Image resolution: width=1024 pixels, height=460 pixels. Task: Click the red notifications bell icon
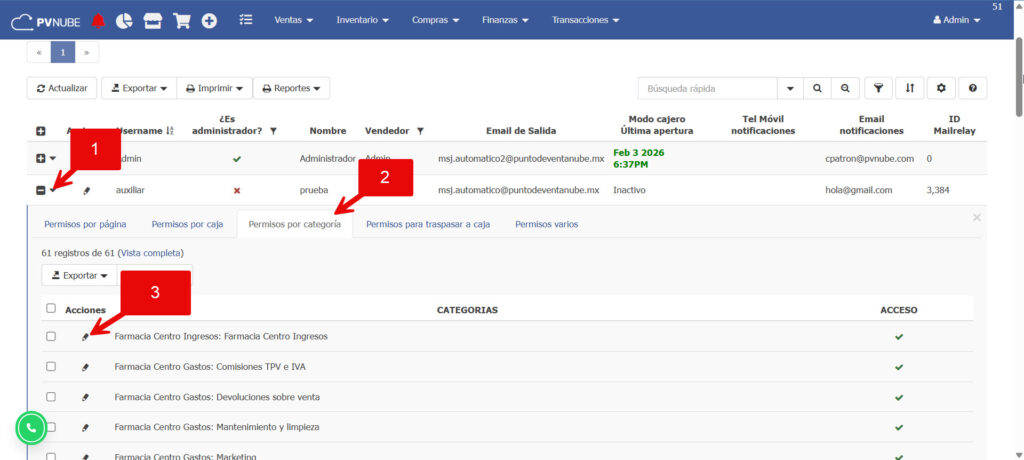point(97,20)
